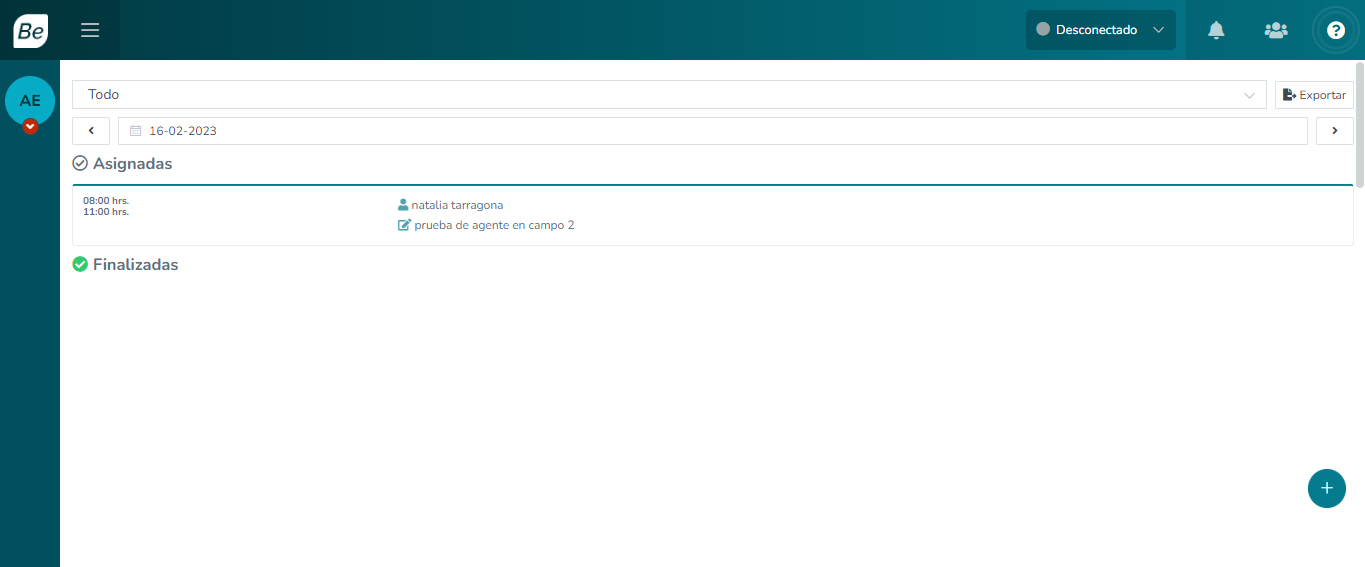Go to next day arrow
This screenshot has width=1365, height=567.
tap(1334, 131)
